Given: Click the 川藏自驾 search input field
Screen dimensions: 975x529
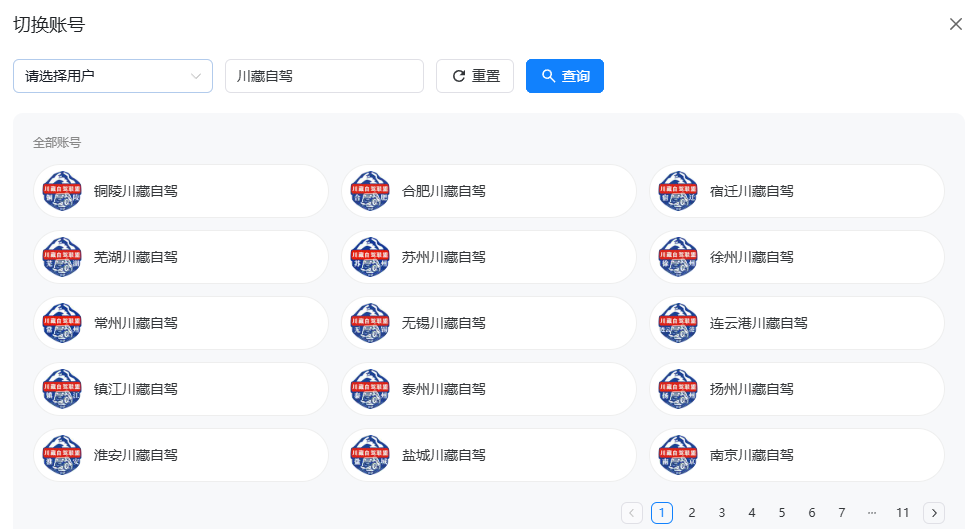Looking at the screenshot, I should point(324,76).
